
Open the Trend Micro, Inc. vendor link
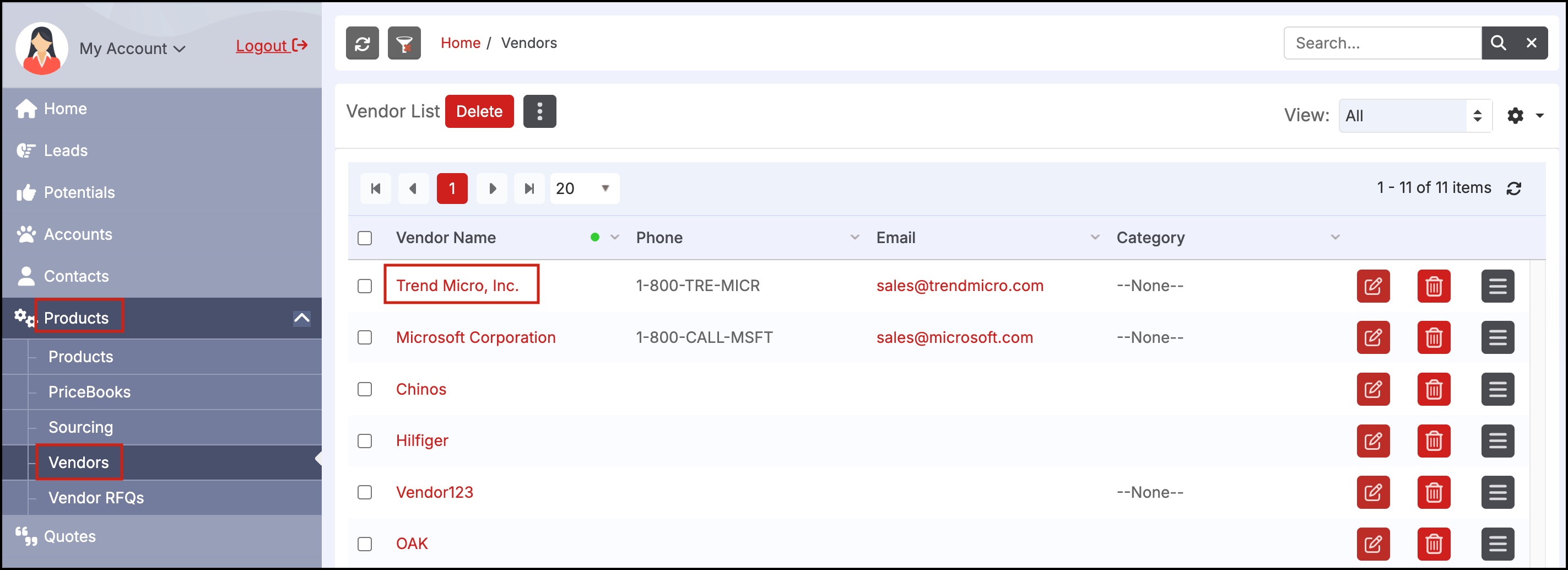tap(457, 286)
